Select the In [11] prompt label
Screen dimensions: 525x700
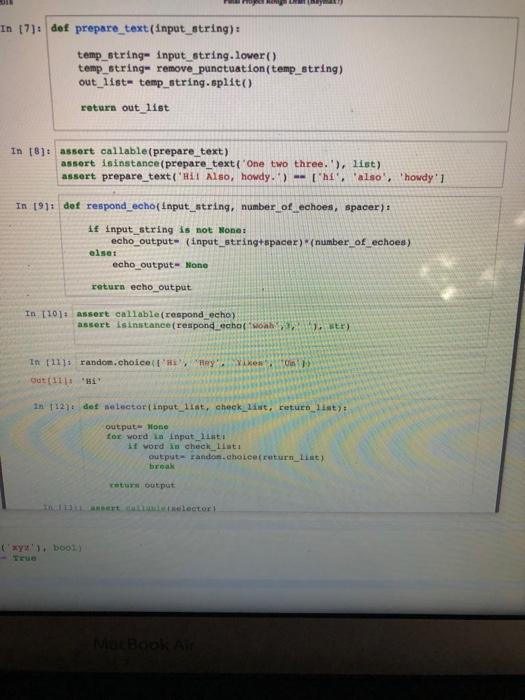coord(51,362)
